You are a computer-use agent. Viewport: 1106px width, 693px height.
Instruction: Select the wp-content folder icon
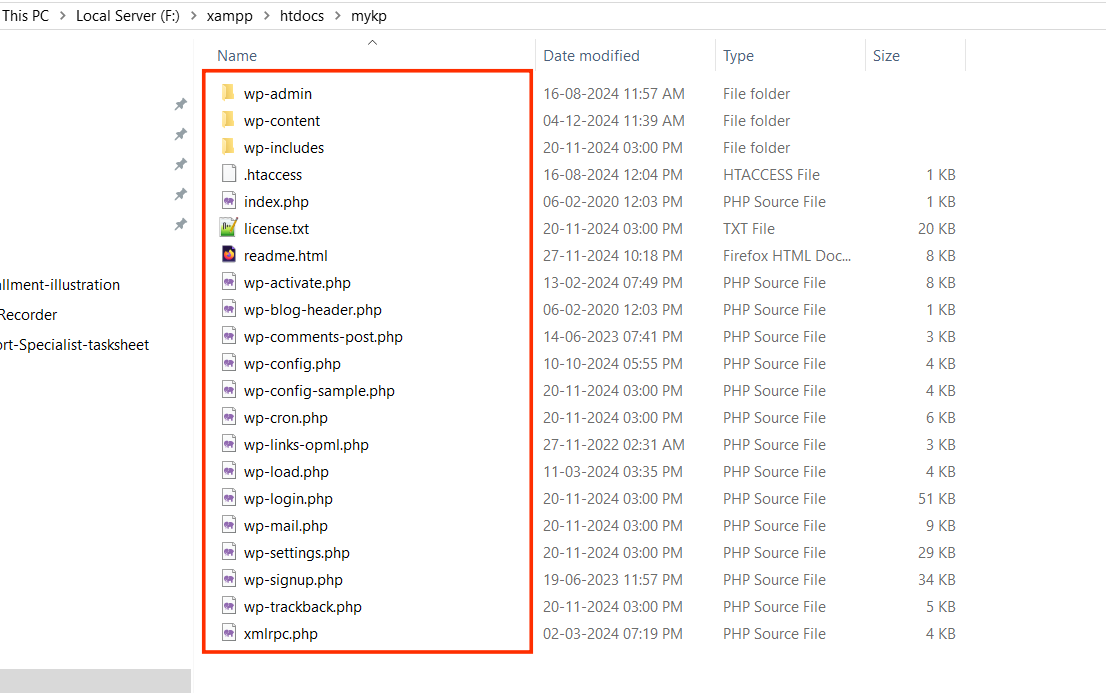click(x=229, y=119)
